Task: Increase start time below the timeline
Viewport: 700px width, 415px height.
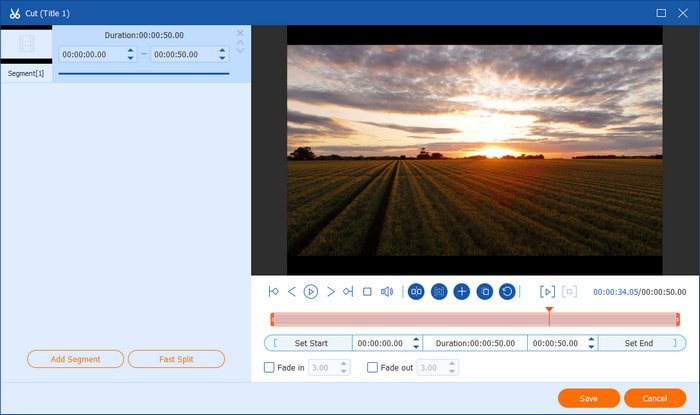Action: click(x=417, y=340)
